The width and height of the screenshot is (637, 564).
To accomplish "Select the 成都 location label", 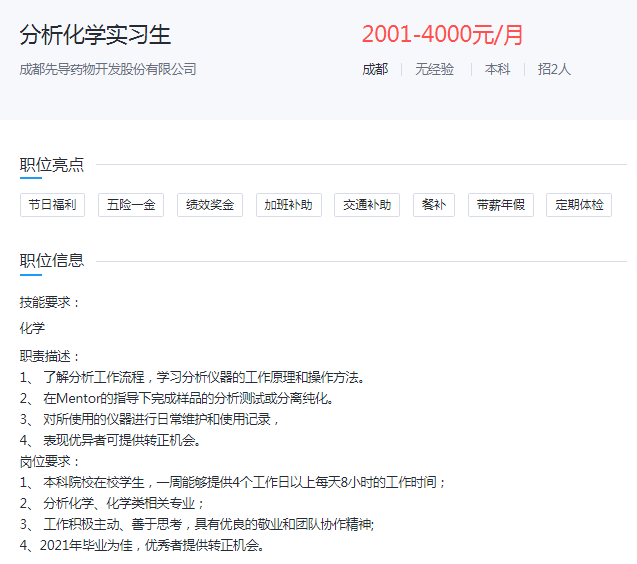I will click(x=374, y=70).
